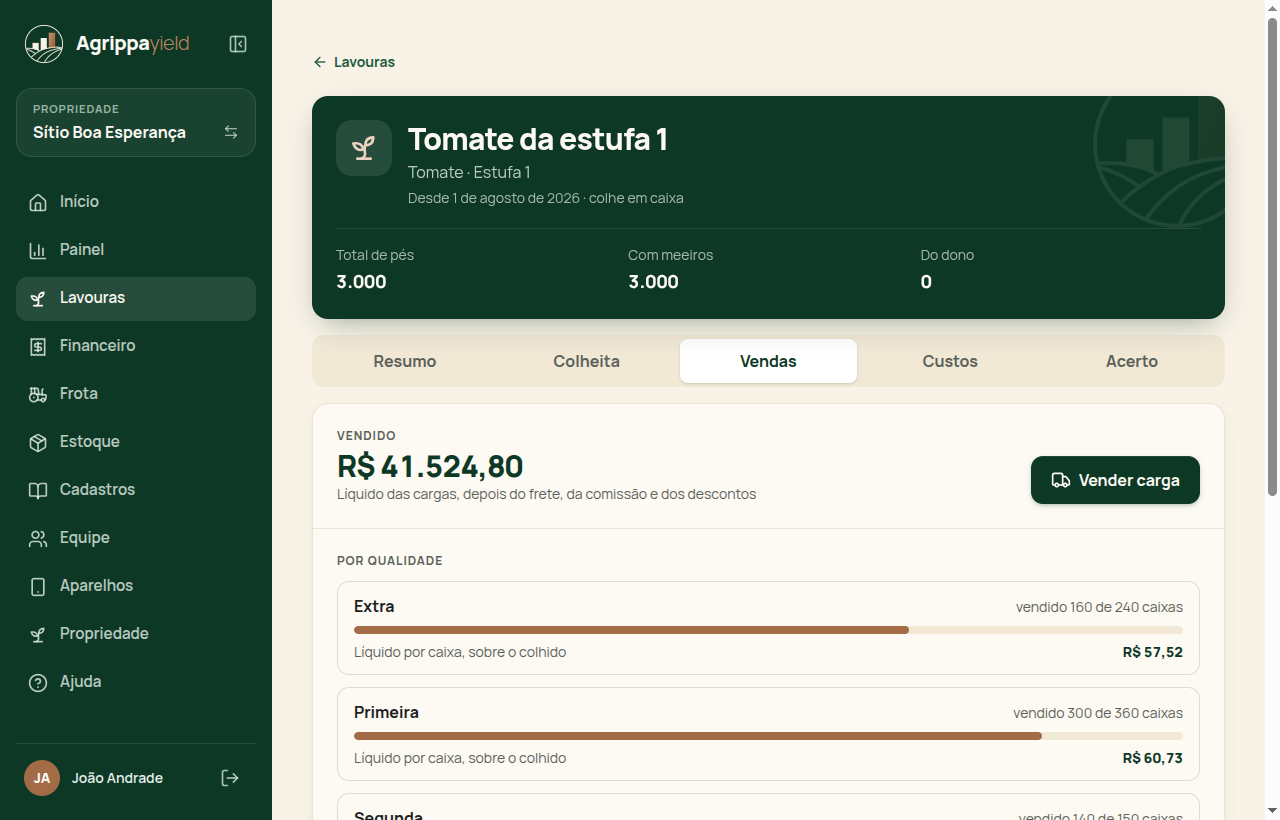Collapse the sidebar with the panel icon
1280x820 pixels.
click(238, 44)
